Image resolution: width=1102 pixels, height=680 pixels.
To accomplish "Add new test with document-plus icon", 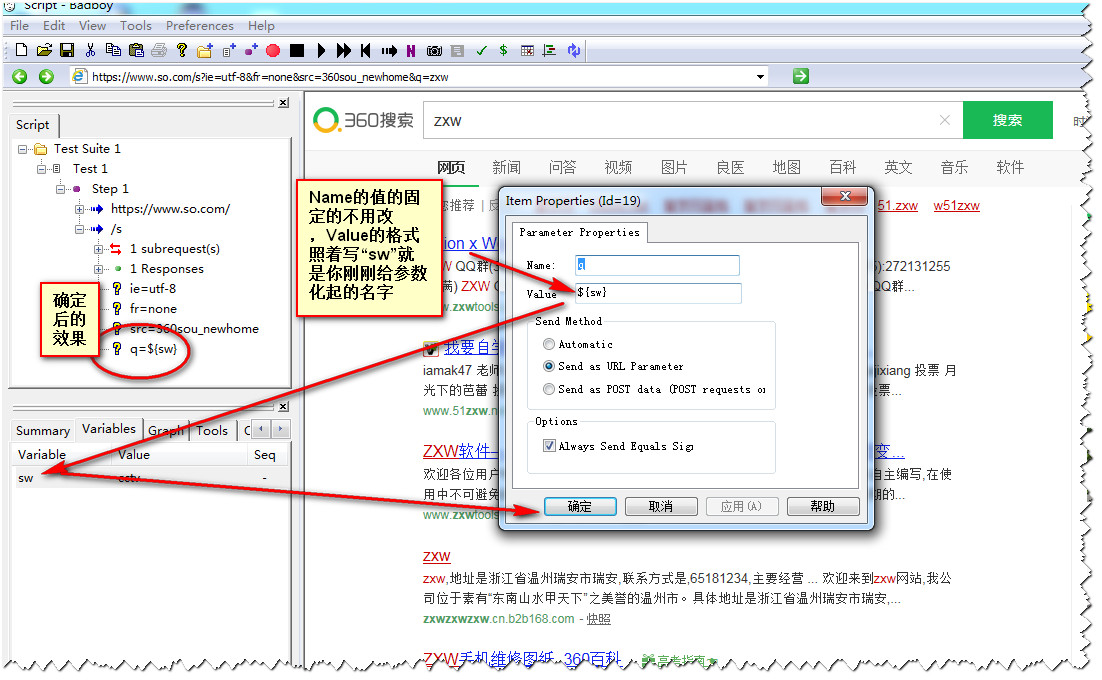I will point(228,50).
